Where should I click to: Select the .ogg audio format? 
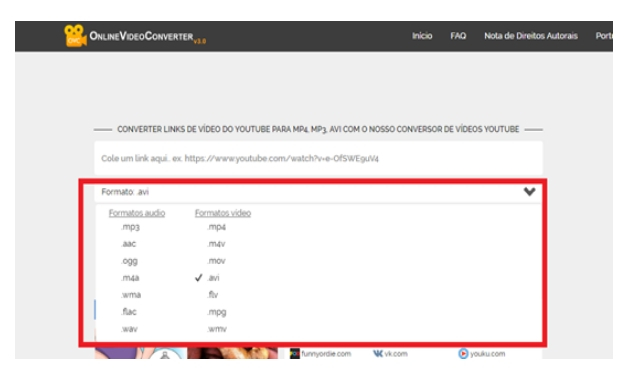click(x=129, y=261)
